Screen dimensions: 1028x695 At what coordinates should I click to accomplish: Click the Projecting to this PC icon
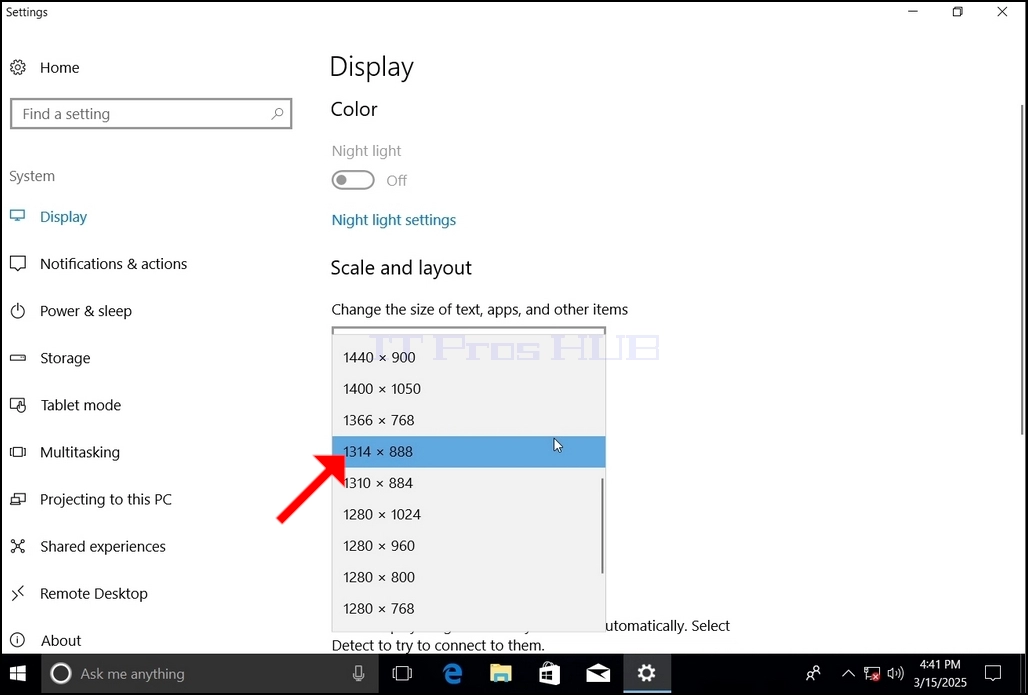pyautogui.click(x=18, y=500)
